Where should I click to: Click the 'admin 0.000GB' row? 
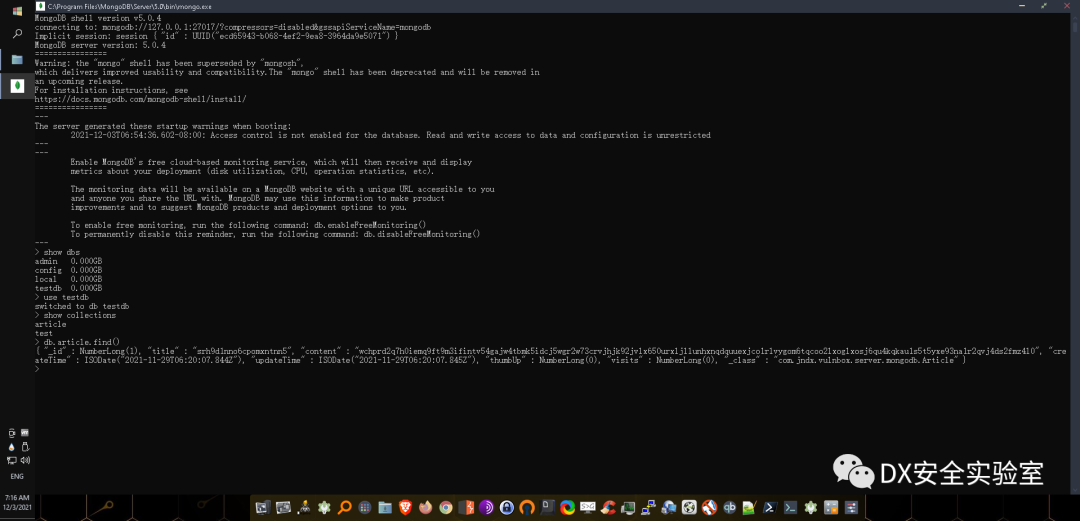pyautogui.click(x=68, y=261)
